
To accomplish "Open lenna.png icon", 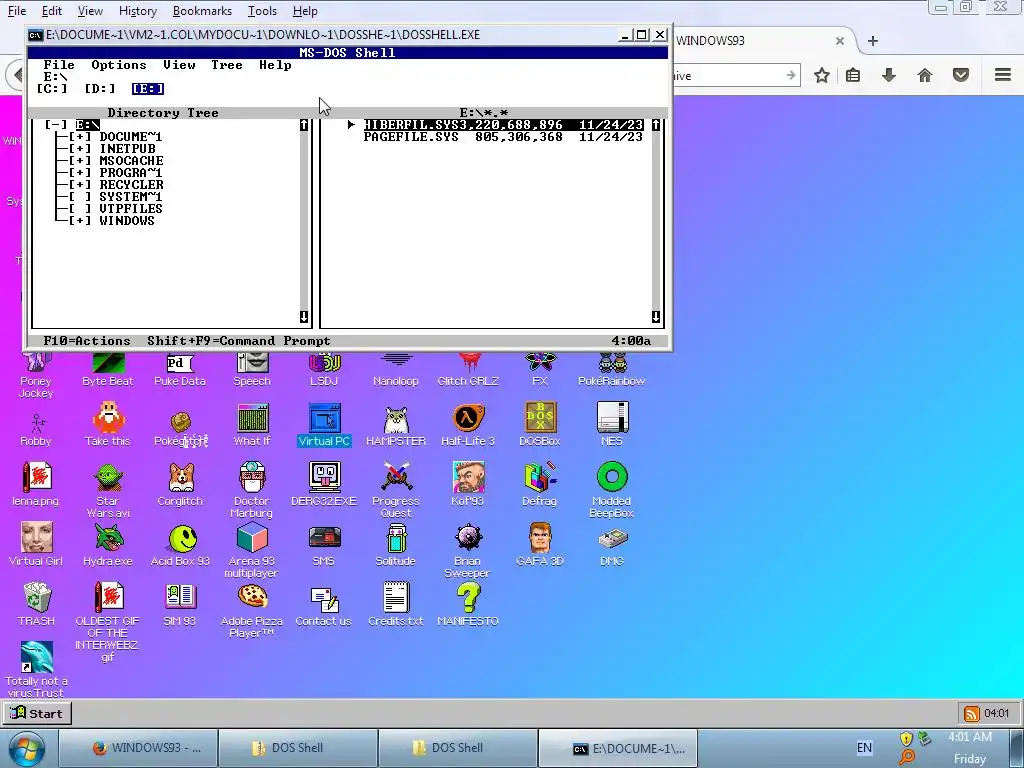I will (x=36, y=485).
